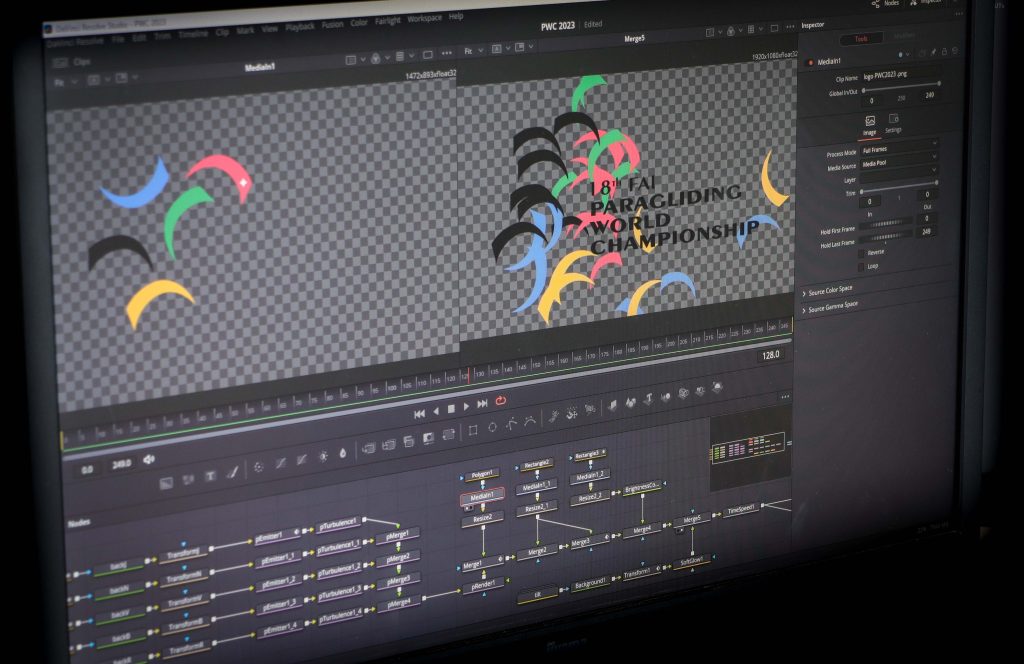This screenshot has width=1024, height=664.
Task: Add a Text+ tool from toolbar
Action: (210, 476)
